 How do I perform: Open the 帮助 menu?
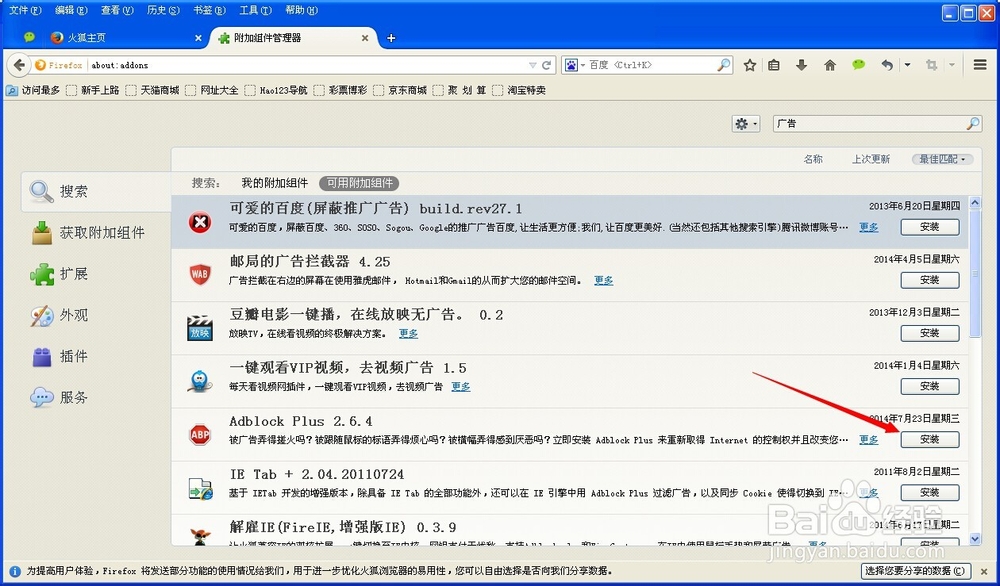pos(301,10)
